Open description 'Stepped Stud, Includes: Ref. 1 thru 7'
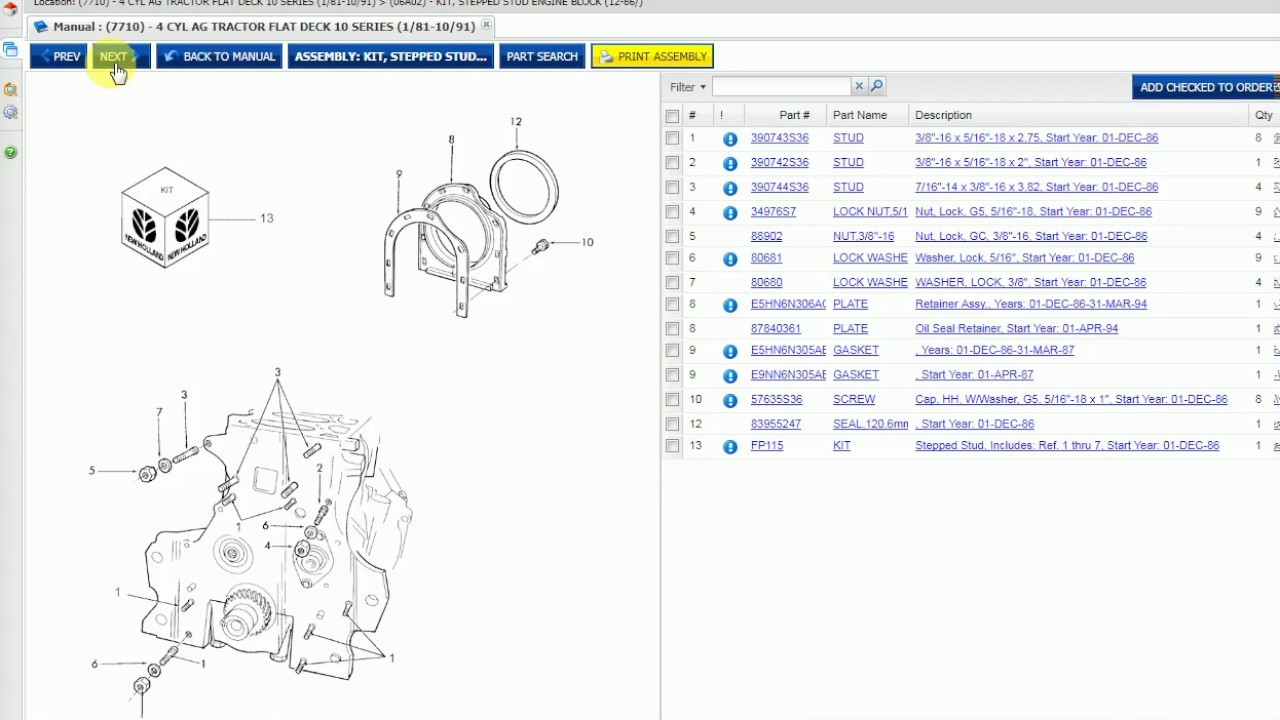This screenshot has height=720, width=1280. tap(1067, 445)
